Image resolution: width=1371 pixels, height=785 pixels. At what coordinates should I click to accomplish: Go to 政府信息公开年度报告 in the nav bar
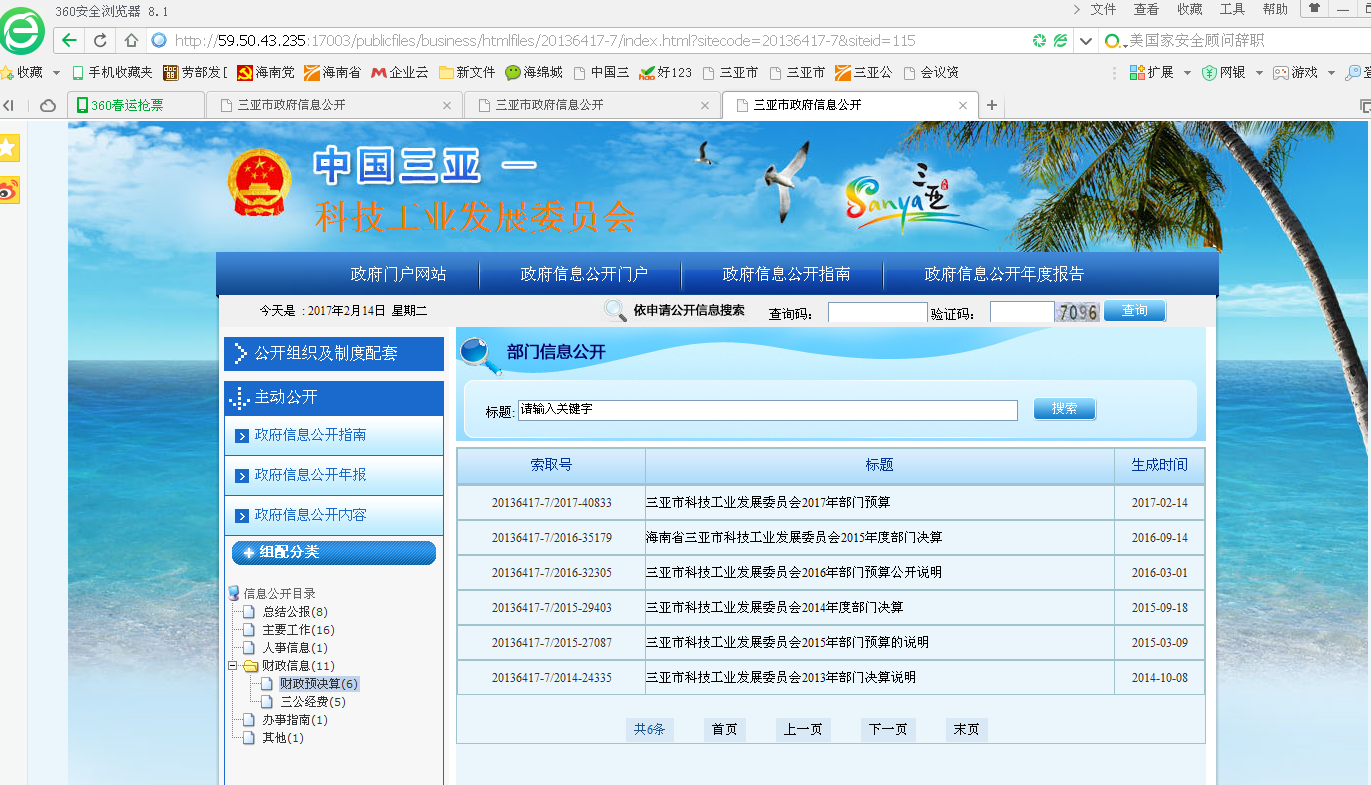tap(1004, 274)
